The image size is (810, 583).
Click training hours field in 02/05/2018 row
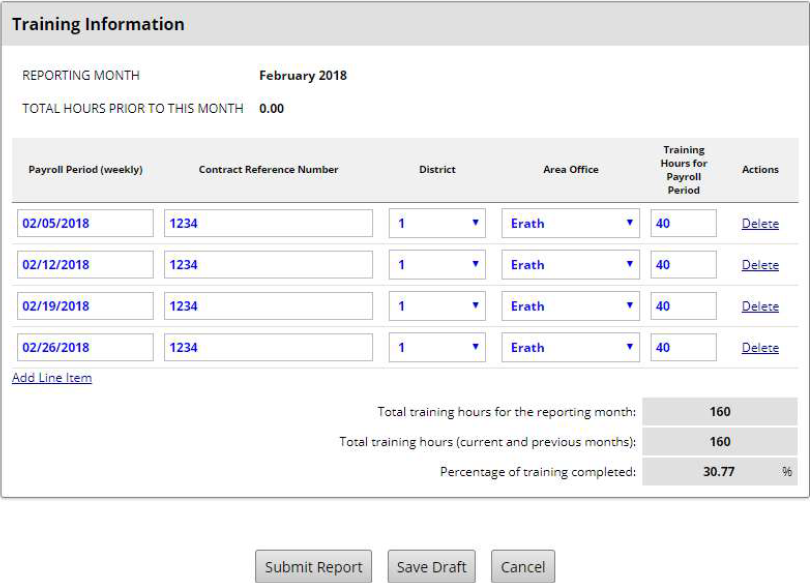coord(683,223)
